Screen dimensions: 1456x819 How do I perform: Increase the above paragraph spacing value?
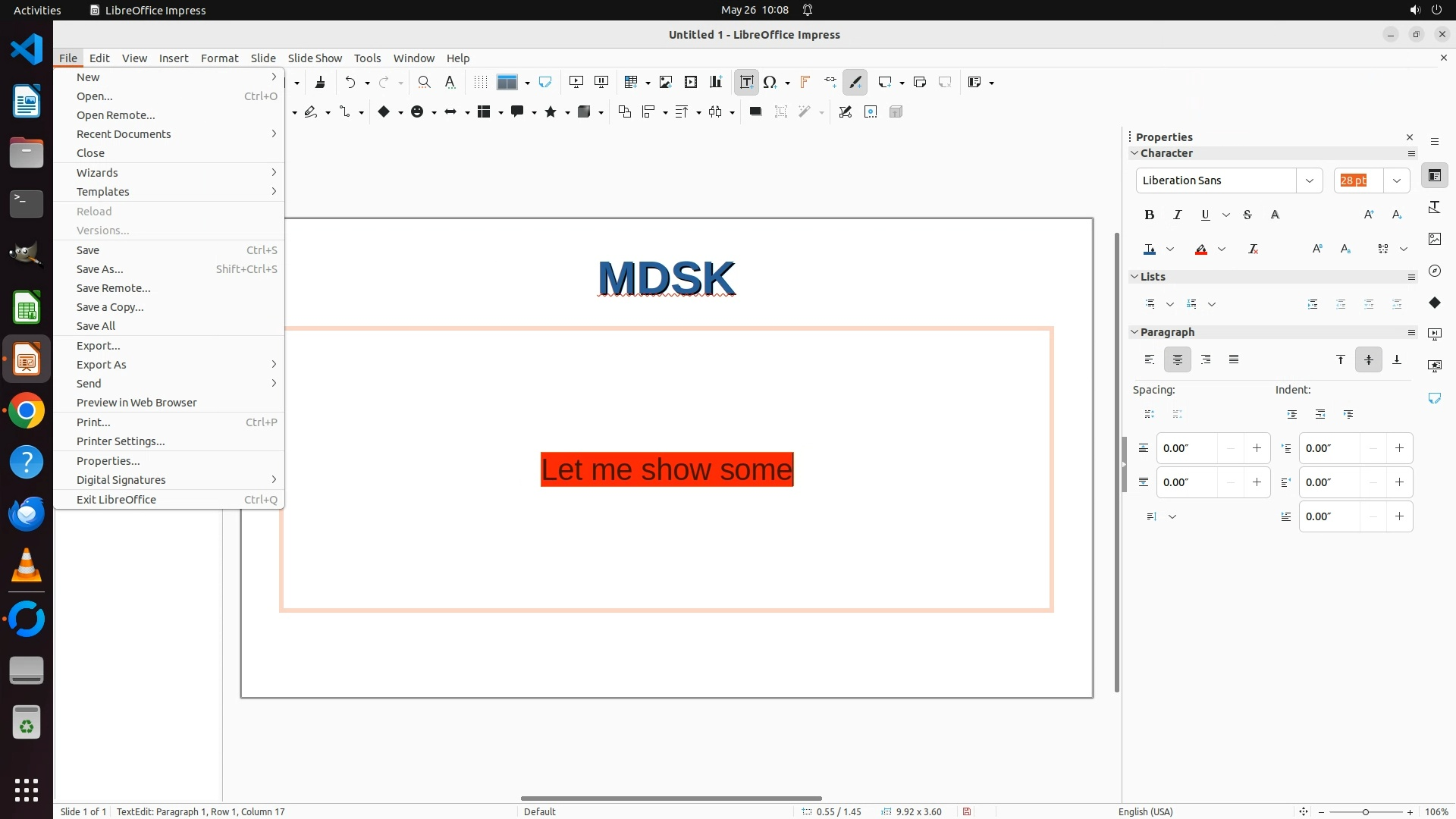1257,448
